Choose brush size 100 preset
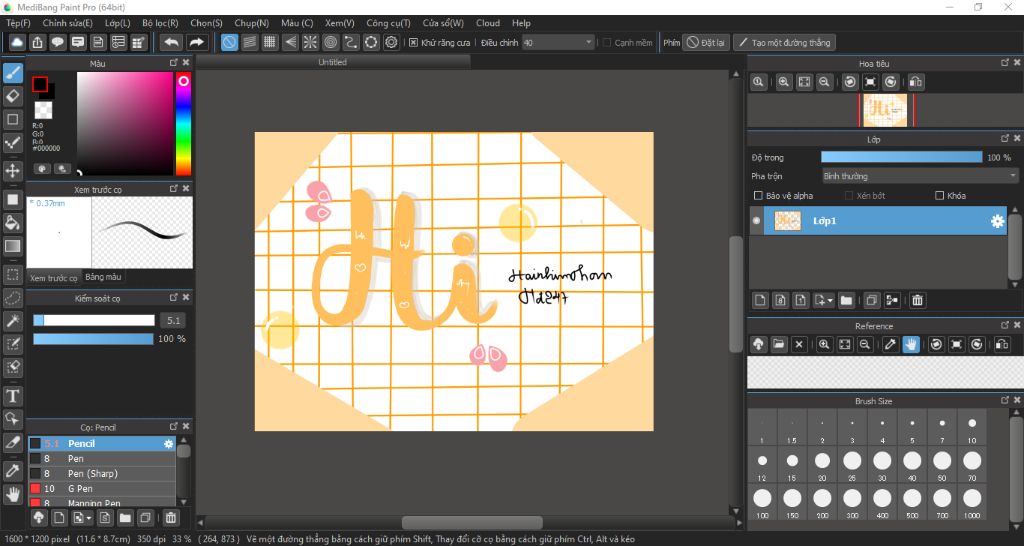The width and height of the screenshot is (1024, 546). 762,502
